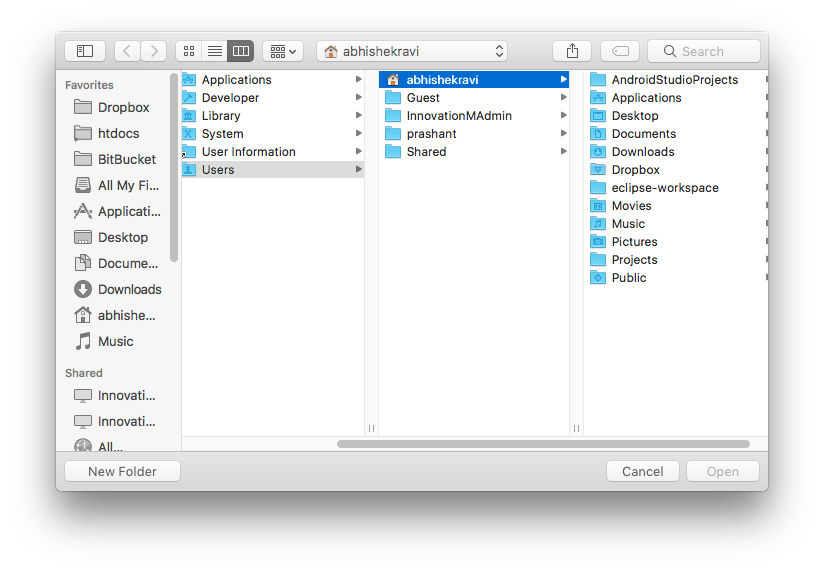Click the horizontal scrollbar

coord(543,444)
